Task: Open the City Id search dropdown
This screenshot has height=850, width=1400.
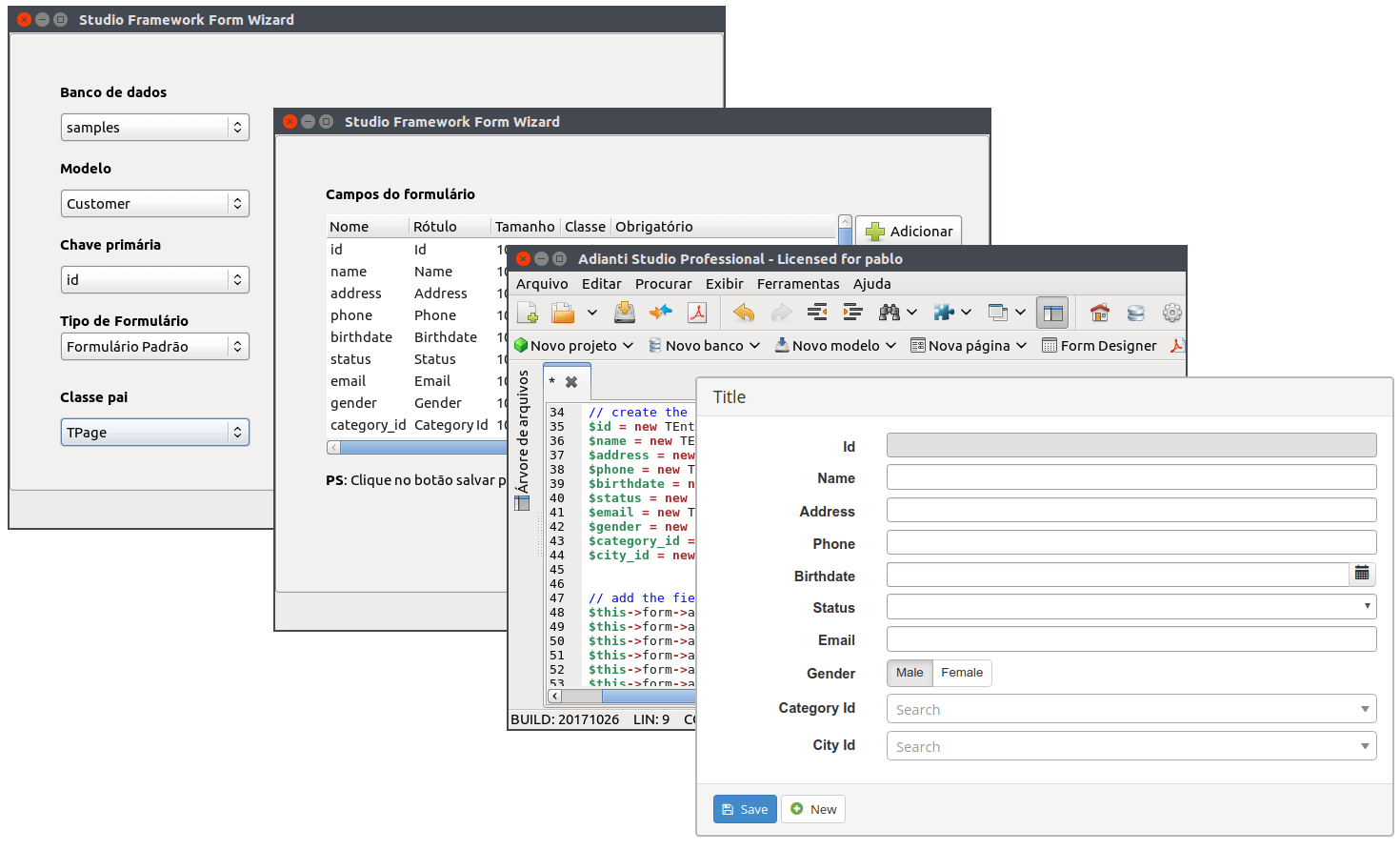Action: coord(1131,746)
